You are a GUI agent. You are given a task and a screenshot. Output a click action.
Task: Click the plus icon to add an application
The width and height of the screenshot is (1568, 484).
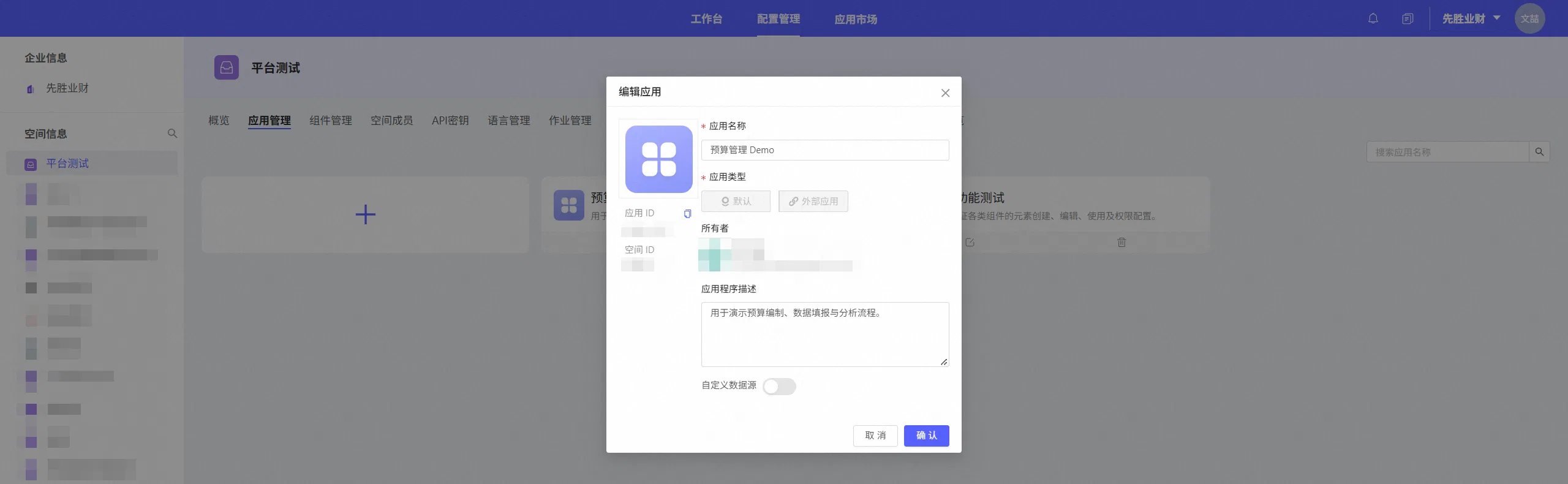[x=365, y=214]
